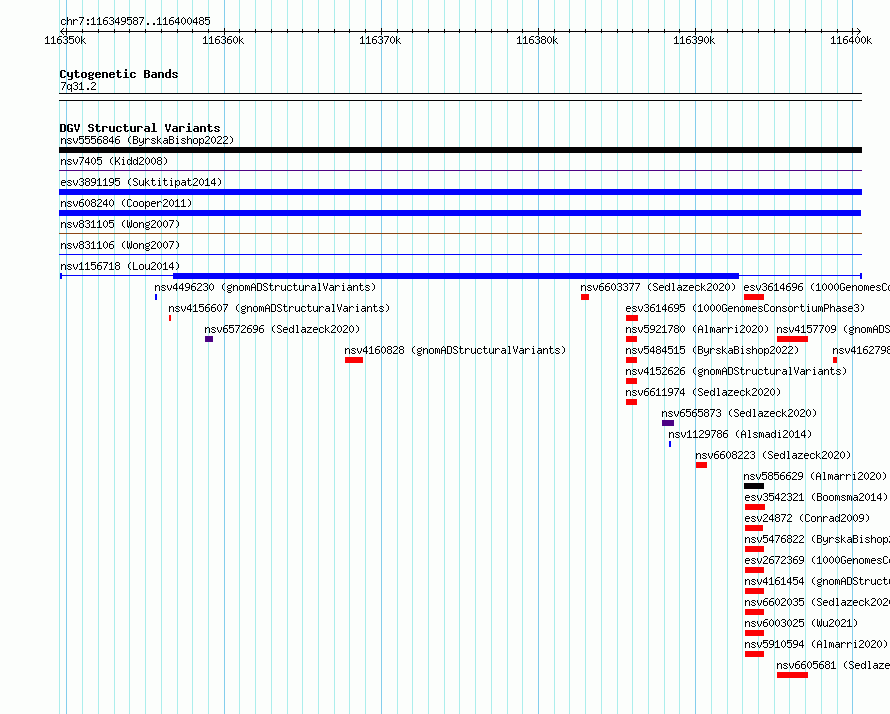The height and width of the screenshot is (714, 890).
Task: Select nsv4160828 (gnomADStructuralVariants) label
Action: coord(455,350)
